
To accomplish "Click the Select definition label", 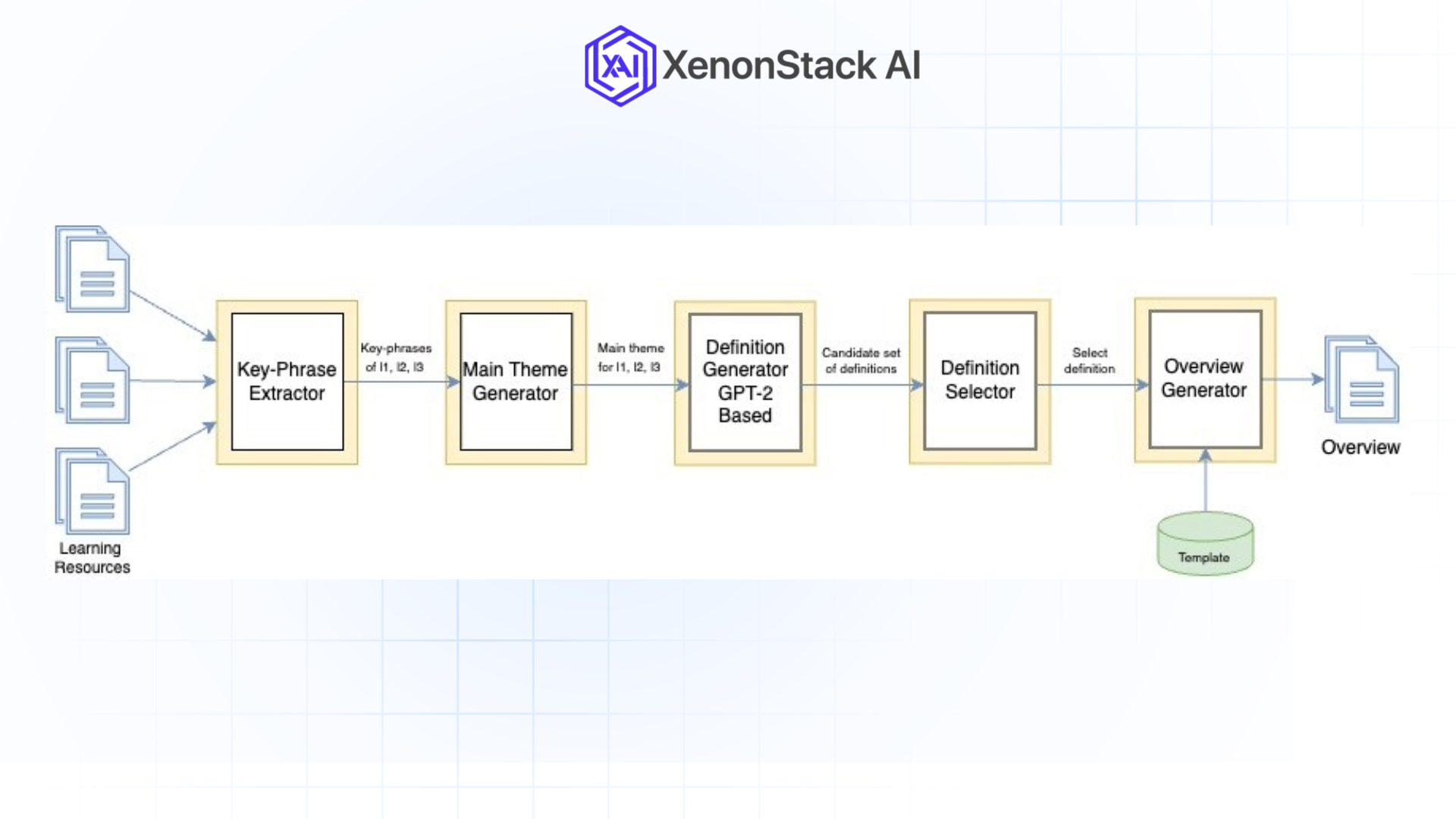I will (1090, 359).
